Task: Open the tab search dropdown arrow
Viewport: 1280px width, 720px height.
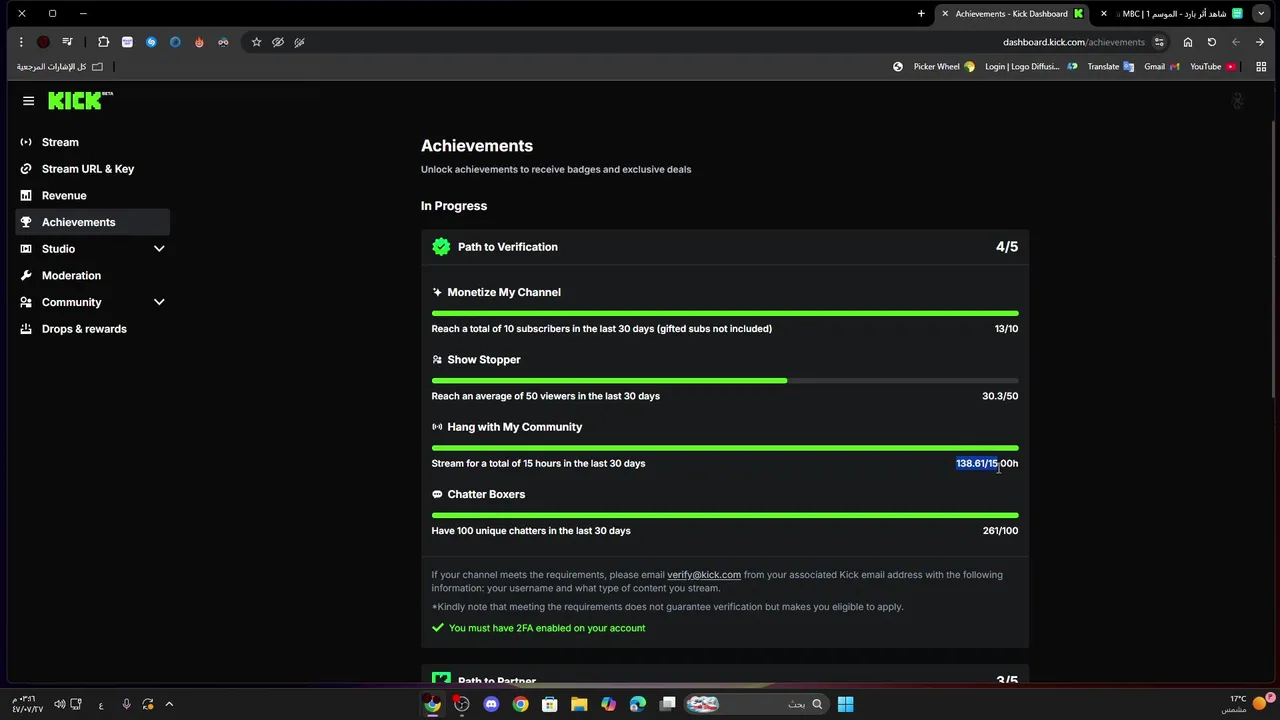Action: pos(1261,14)
